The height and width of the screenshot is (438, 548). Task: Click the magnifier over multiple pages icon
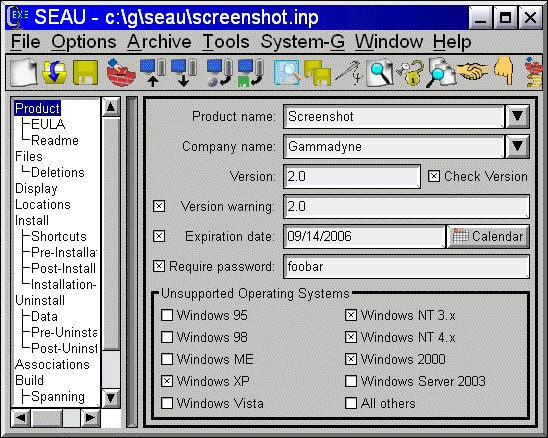click(441, 72)
